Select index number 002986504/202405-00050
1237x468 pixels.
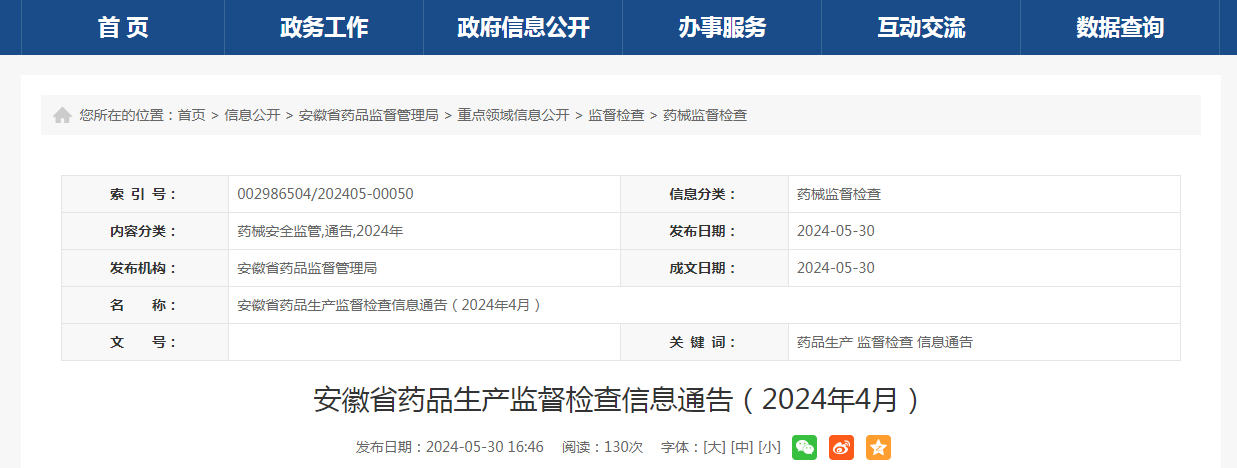point(325,194)
